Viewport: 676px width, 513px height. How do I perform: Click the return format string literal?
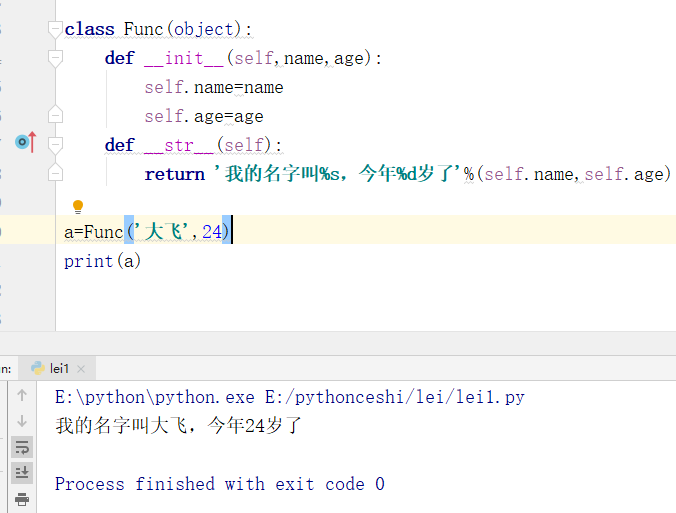click(x=338, y=174)
